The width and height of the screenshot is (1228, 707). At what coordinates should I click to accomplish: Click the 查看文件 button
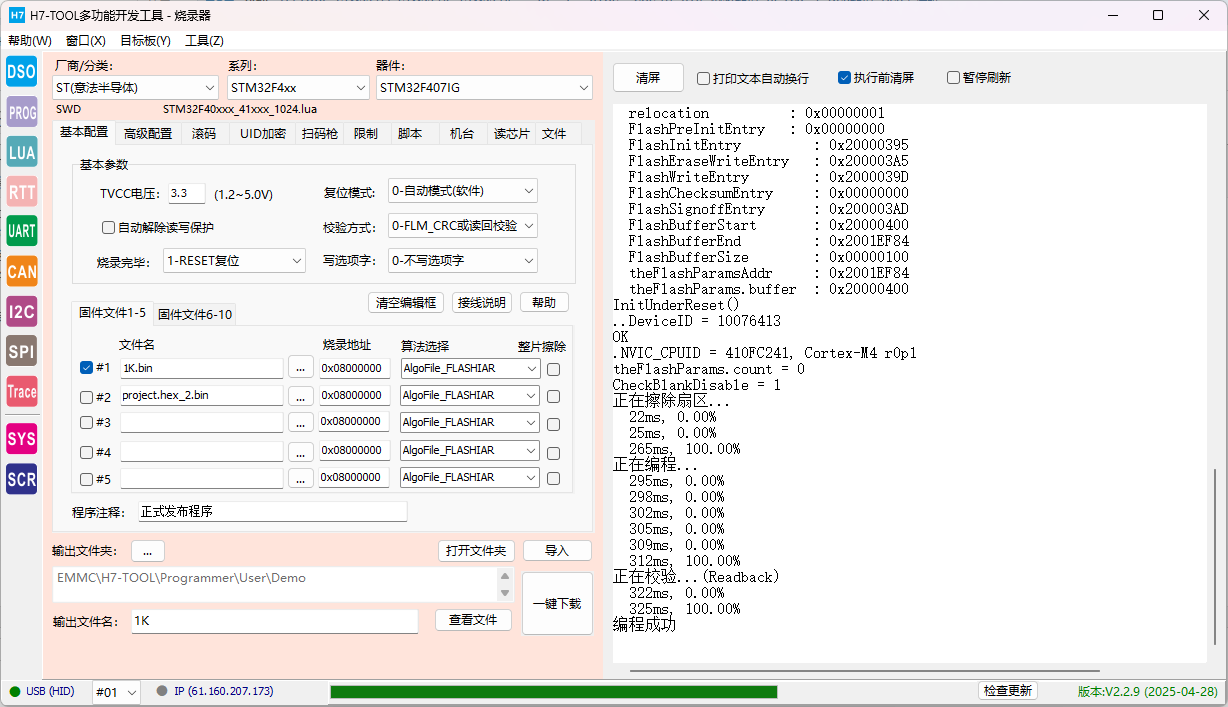point(473,620)
